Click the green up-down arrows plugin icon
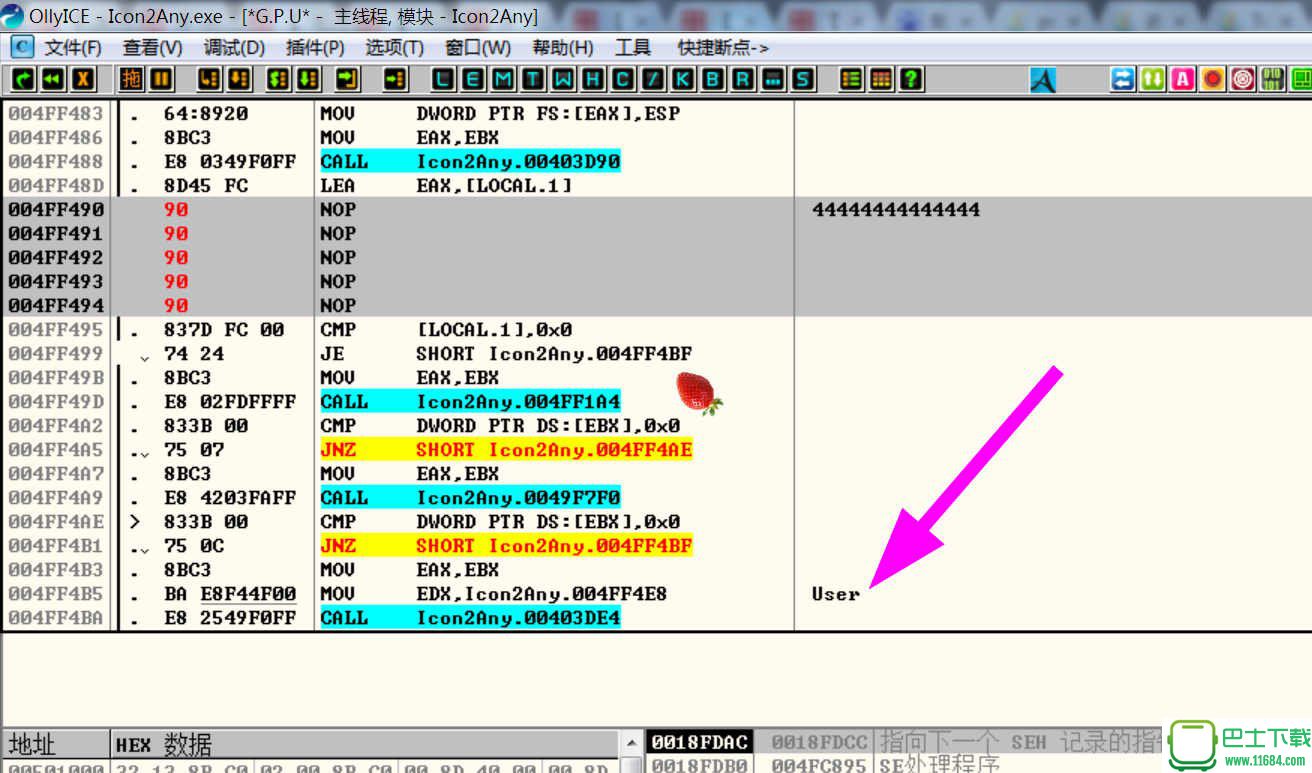 coord(1153,79)
